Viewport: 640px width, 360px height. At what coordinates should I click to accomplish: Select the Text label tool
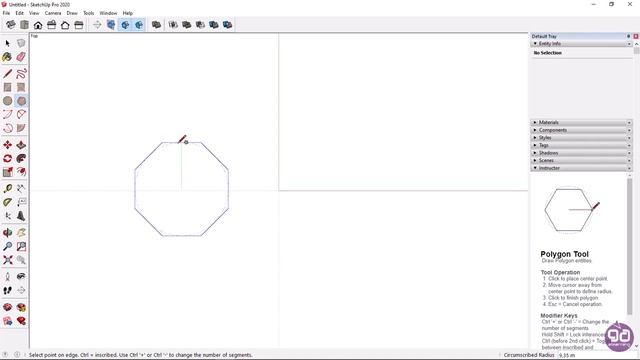(21, 202)
